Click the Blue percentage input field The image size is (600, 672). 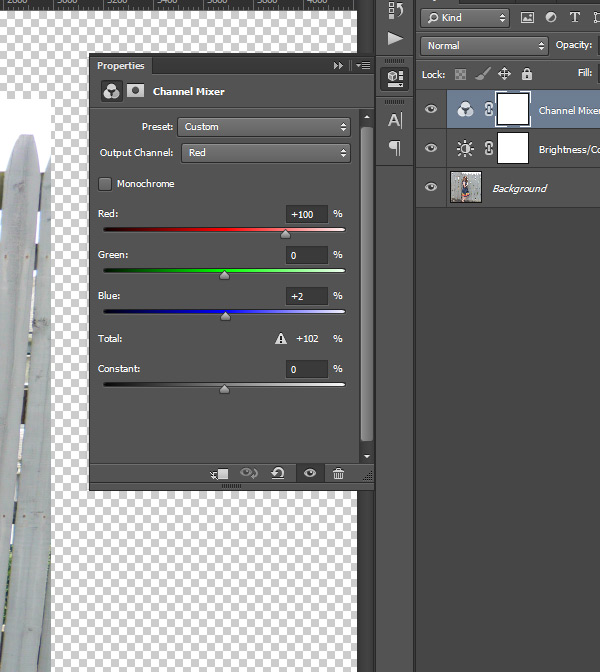point(307,296)
